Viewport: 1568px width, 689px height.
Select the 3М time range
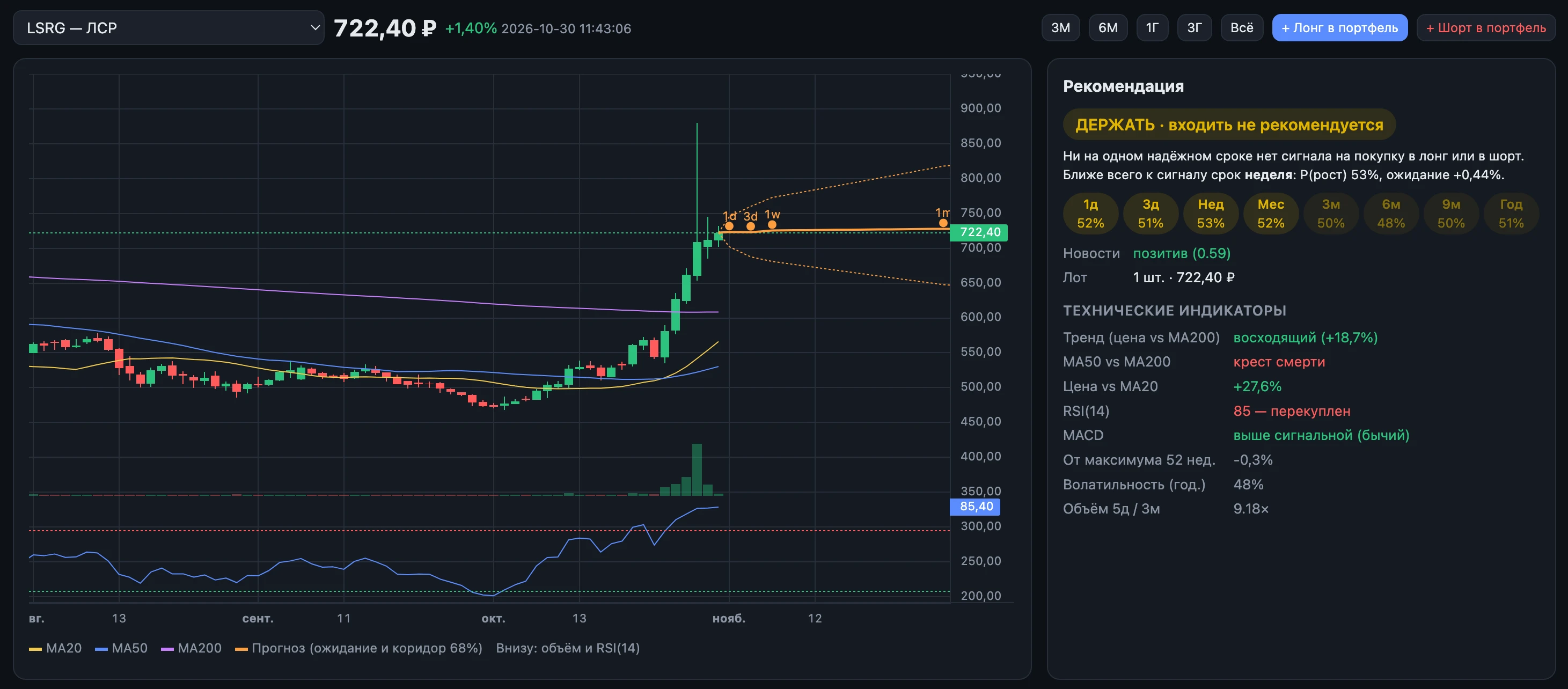(x=1060, y=28)
